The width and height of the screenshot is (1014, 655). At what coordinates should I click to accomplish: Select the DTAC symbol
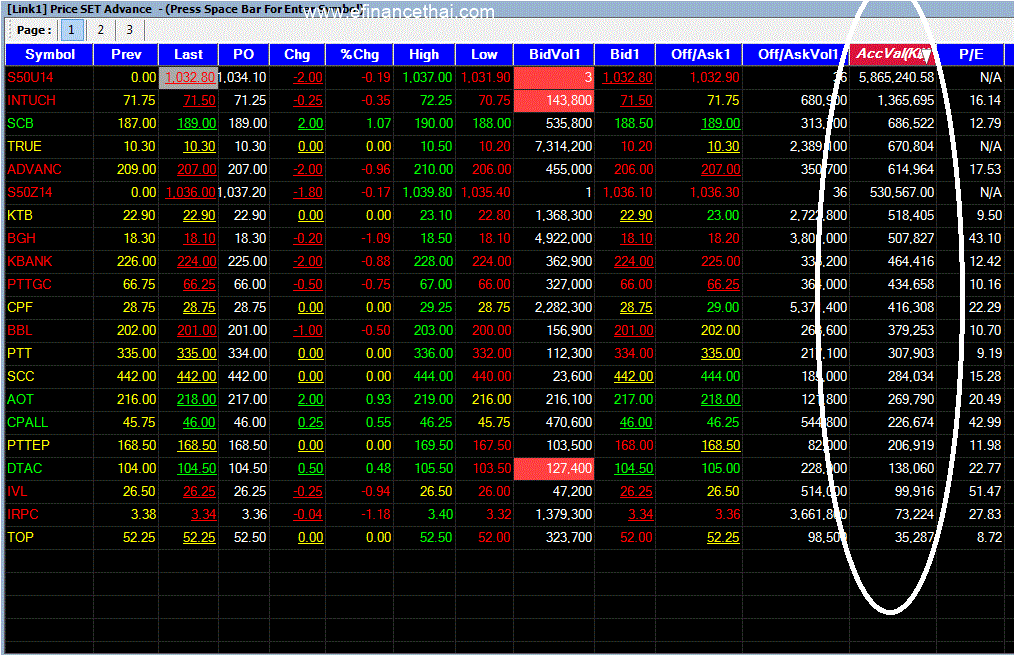tap(25, 468)
